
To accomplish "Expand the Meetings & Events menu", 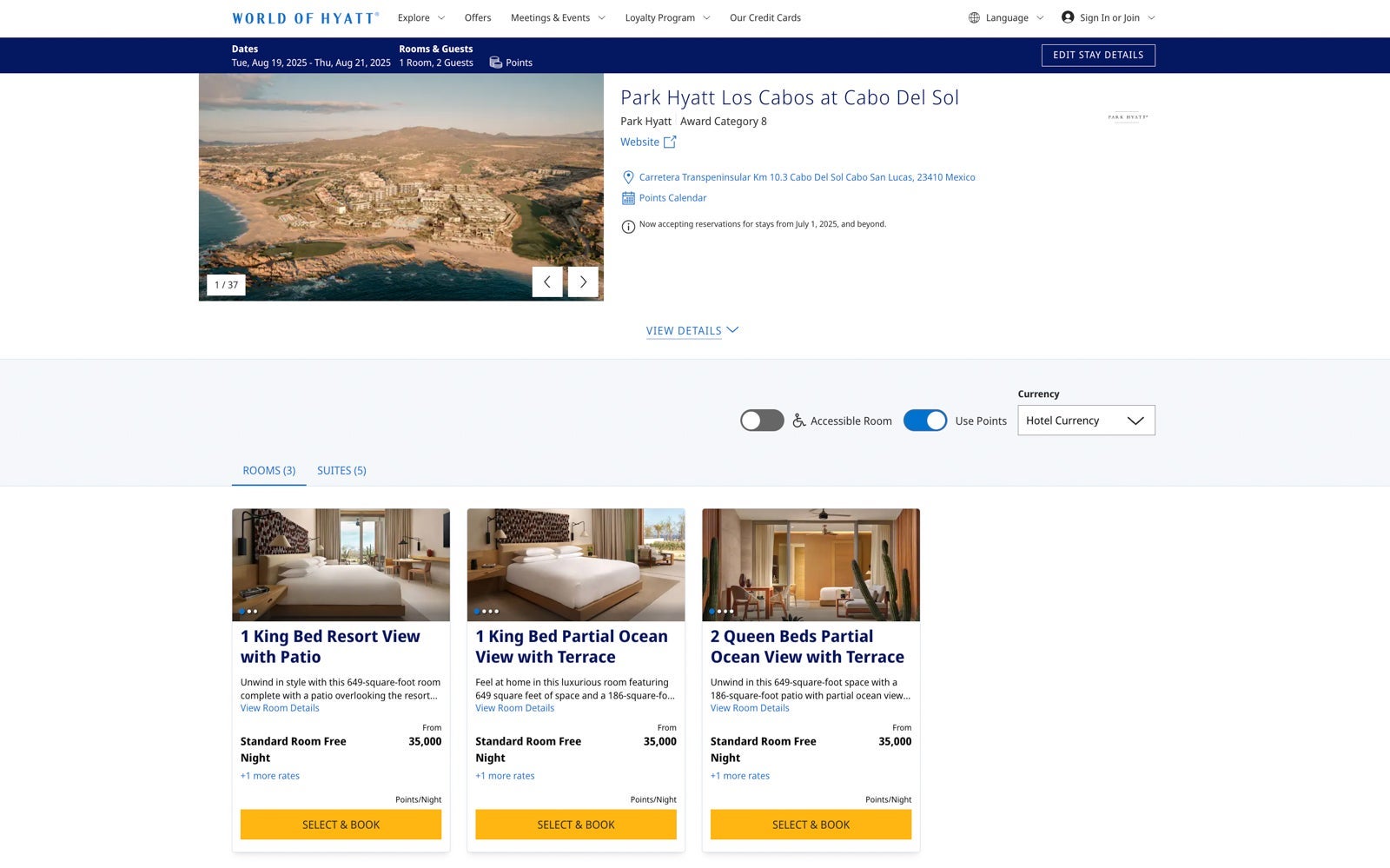I will pyautogui.click(x=558, y=17).
